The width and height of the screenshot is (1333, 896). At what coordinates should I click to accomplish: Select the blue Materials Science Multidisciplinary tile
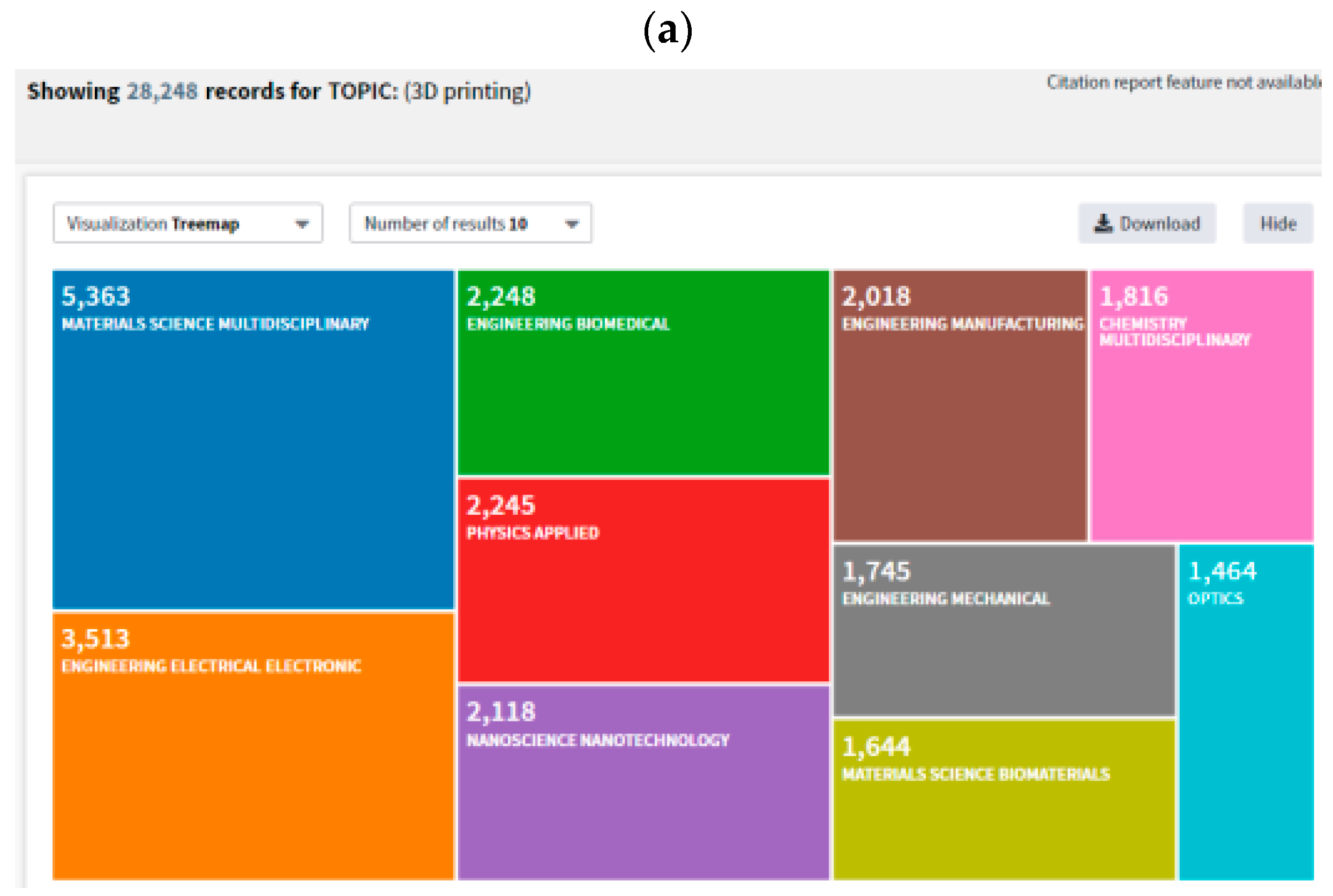point(253,457)
